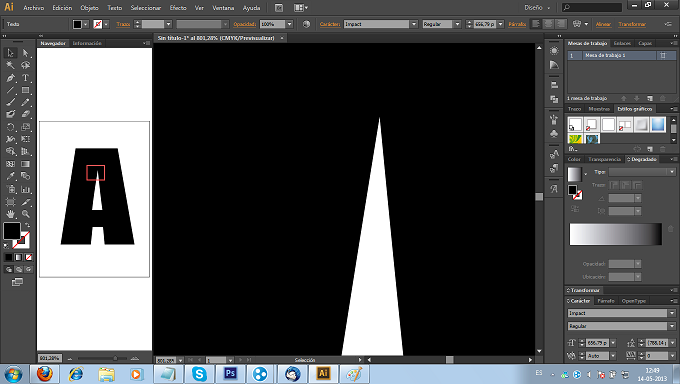Click the Opacidad link in control bar
680x384 pixels.
245,24
